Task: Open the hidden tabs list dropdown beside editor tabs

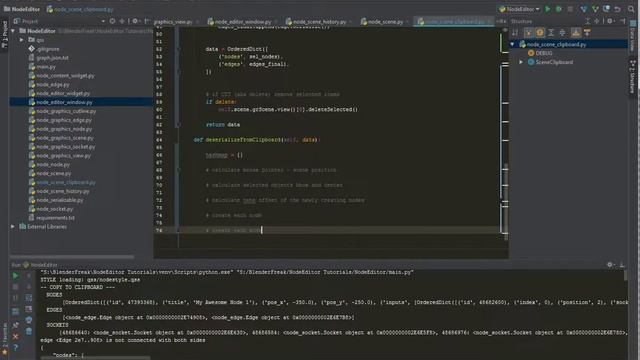Action: click(501, 21)
